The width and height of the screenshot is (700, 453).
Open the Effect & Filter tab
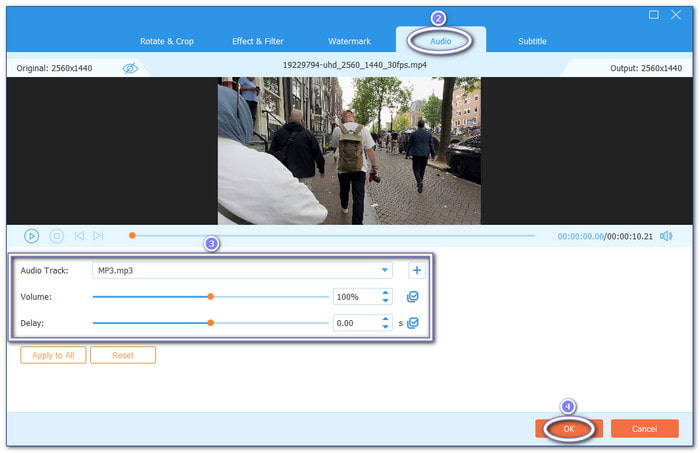[258, 41]
